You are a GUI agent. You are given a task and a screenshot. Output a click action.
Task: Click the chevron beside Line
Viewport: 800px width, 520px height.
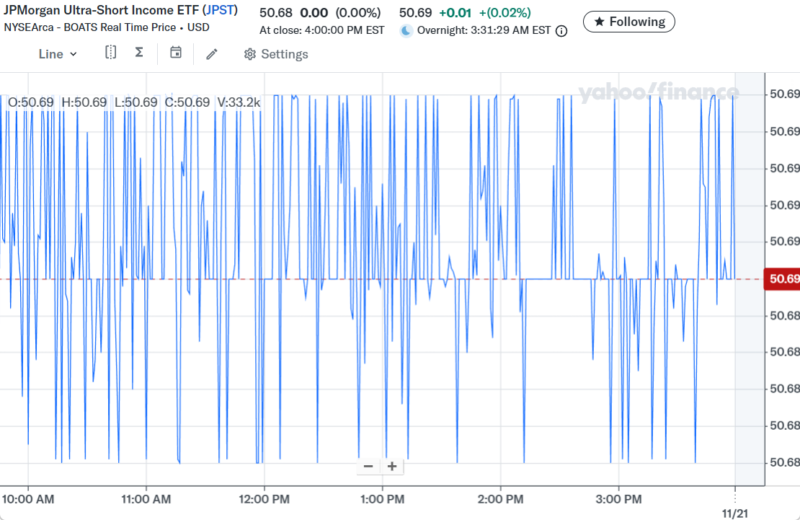point(73,55)
